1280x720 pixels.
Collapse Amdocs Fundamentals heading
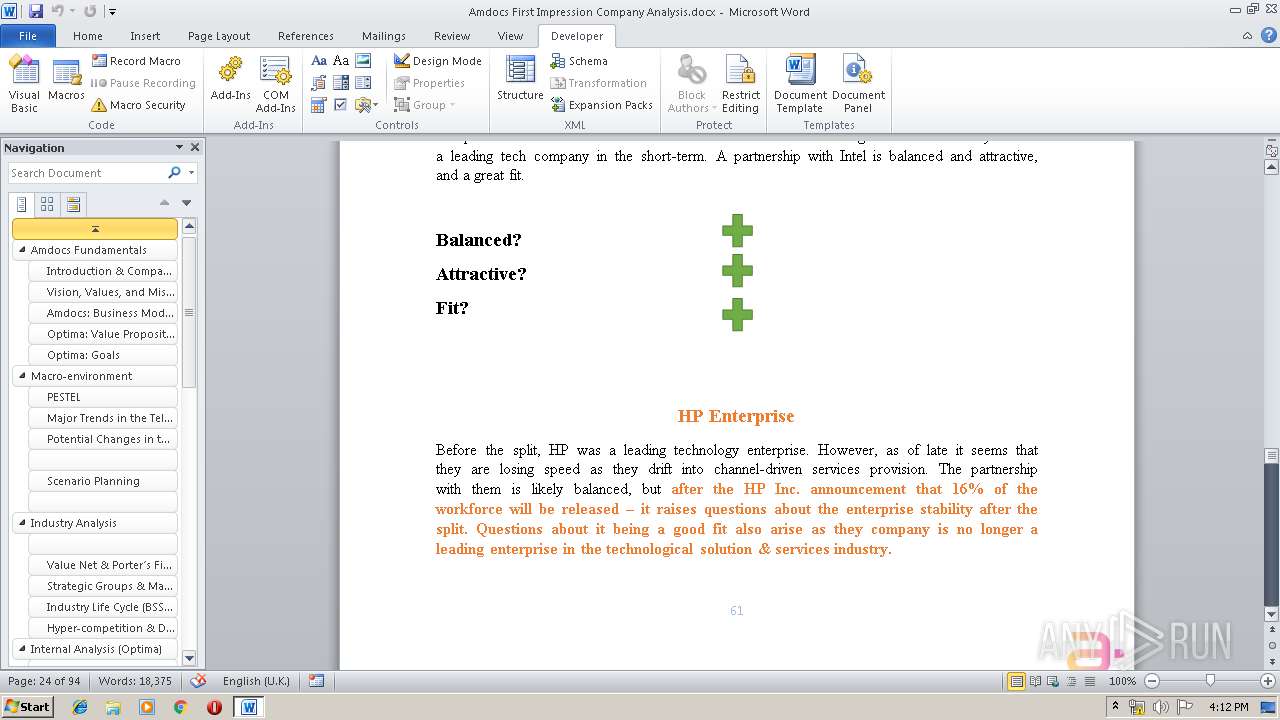23,250
